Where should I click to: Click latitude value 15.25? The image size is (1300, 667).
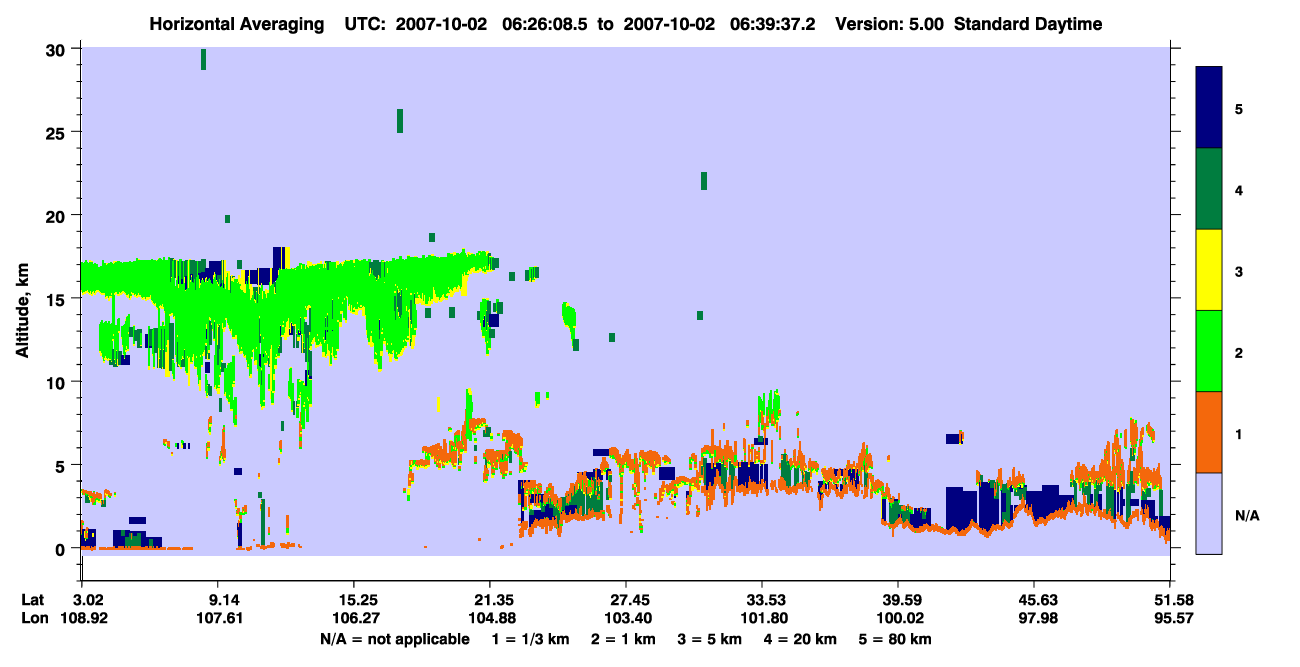coord(353,600)
